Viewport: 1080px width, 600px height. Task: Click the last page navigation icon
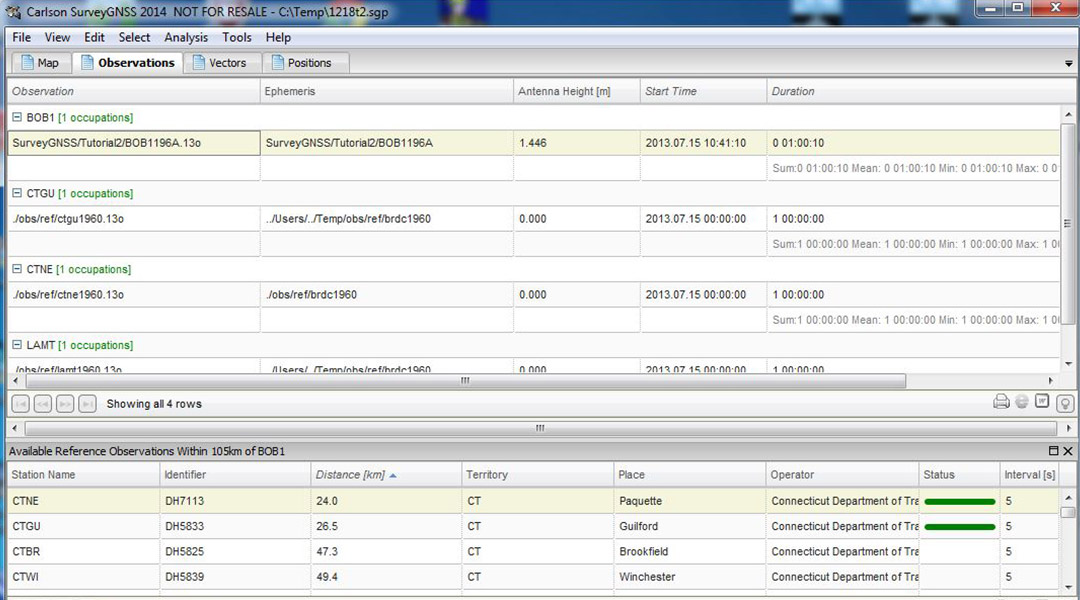(88, 404)
